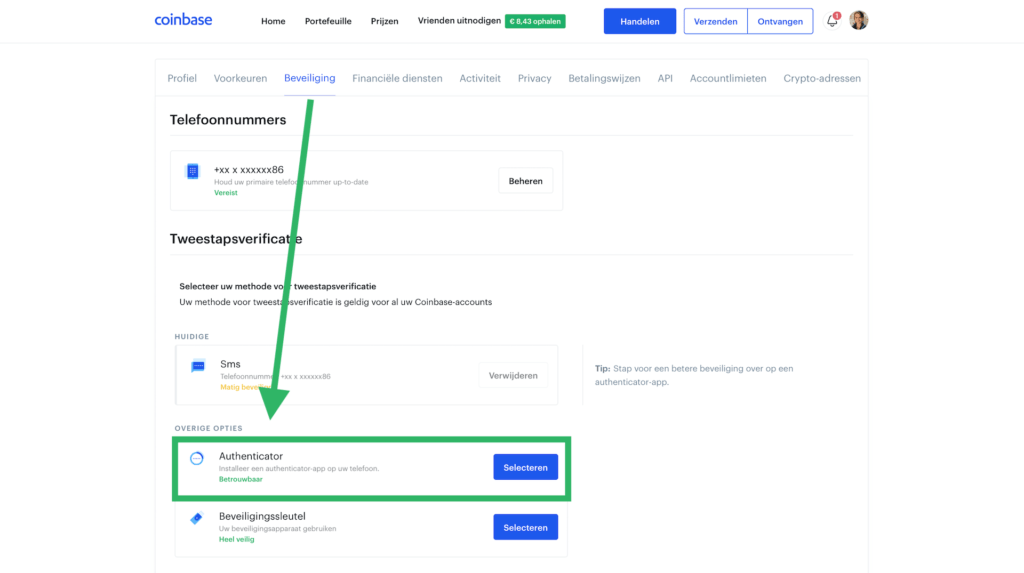Open Vrienden uitnodigen link
This screenshot has height=573, width=1024.
(459, 21)
